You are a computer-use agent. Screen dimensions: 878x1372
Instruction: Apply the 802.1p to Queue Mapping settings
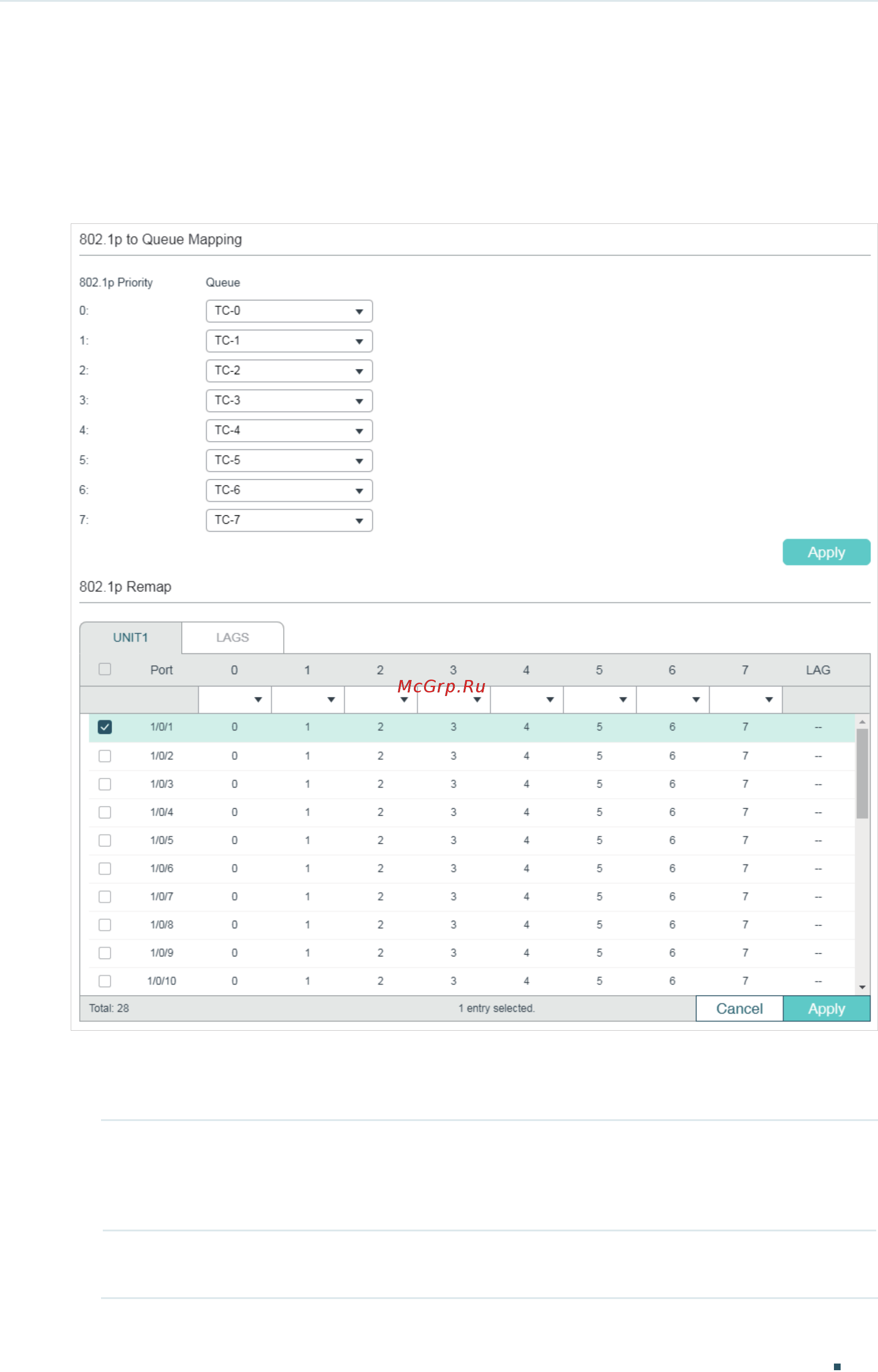point(825,552)
